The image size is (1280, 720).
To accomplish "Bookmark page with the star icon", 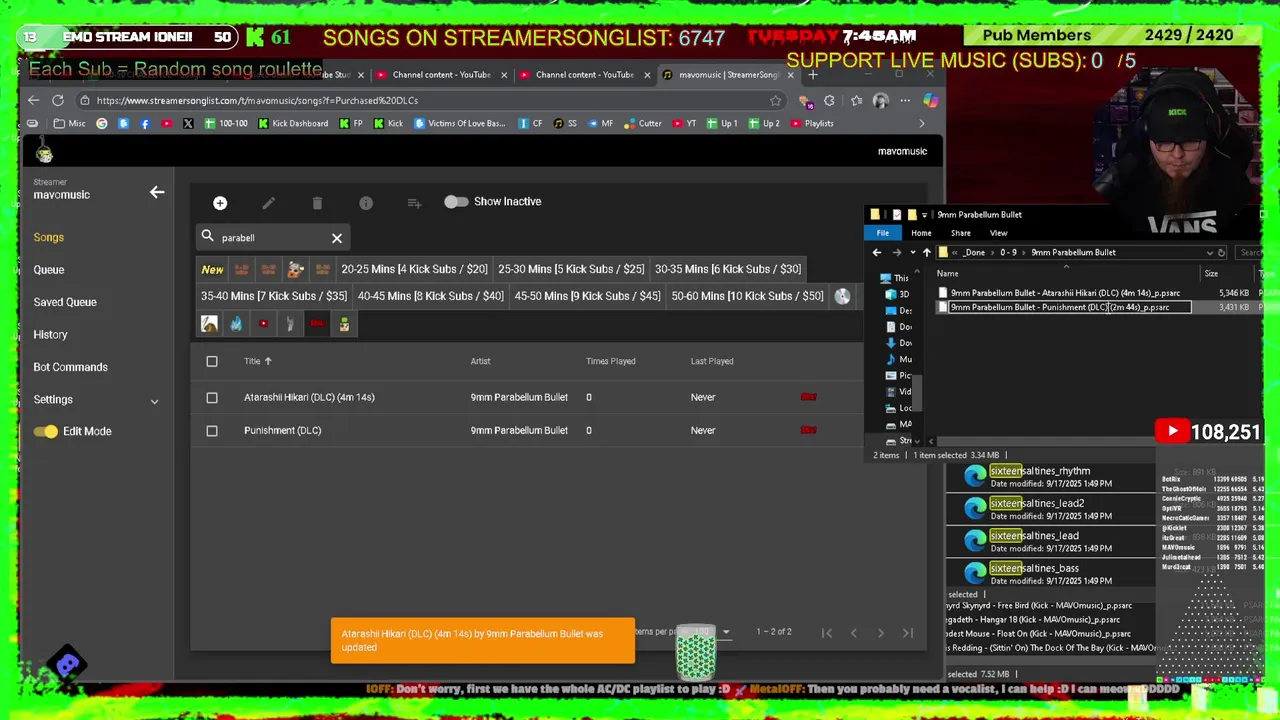I will pos(775,100).
